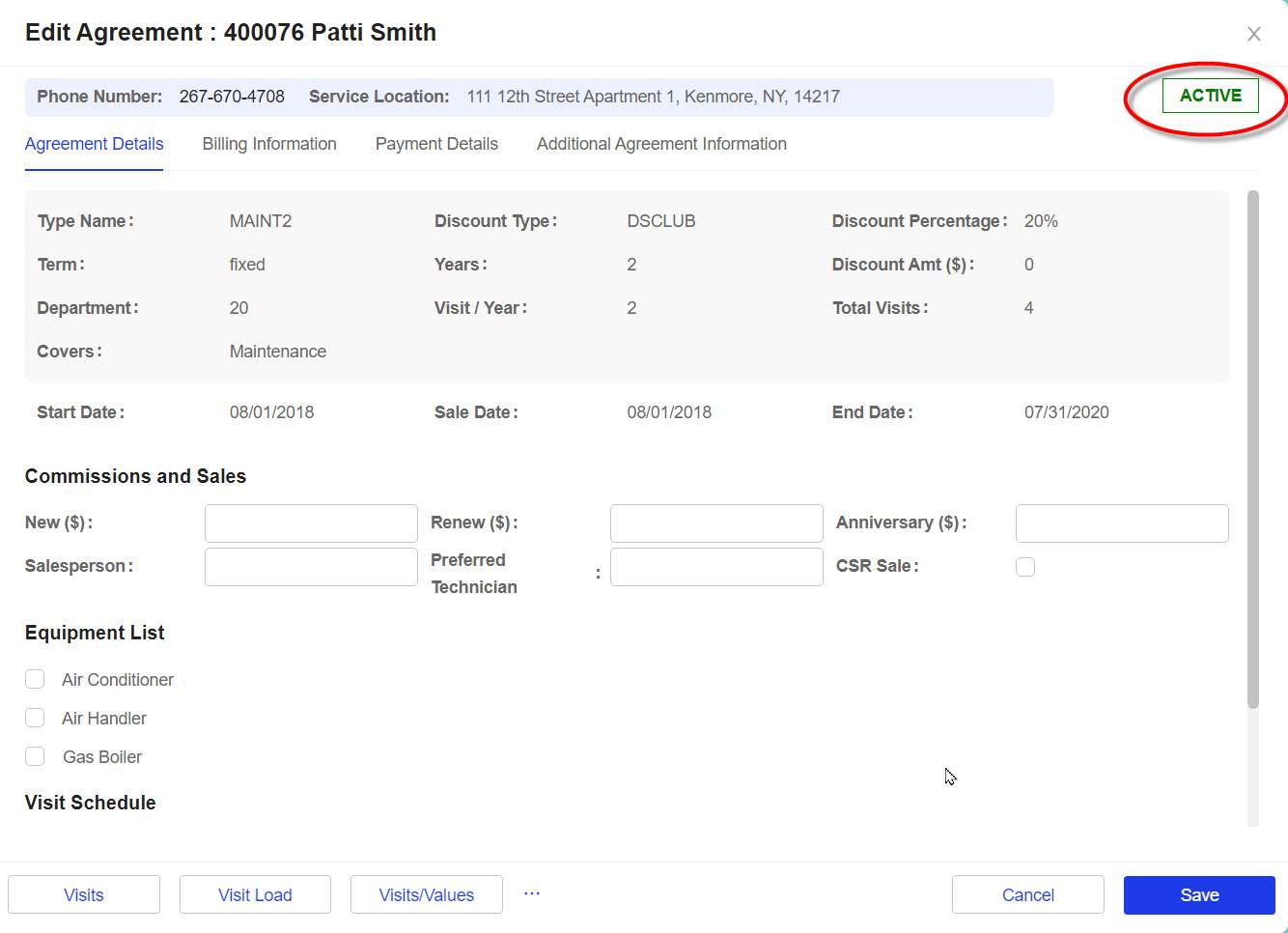Click the MAINT2 type name value
Screen dimensions: 1288x933
pyautogui.click(x=261, y=221)
